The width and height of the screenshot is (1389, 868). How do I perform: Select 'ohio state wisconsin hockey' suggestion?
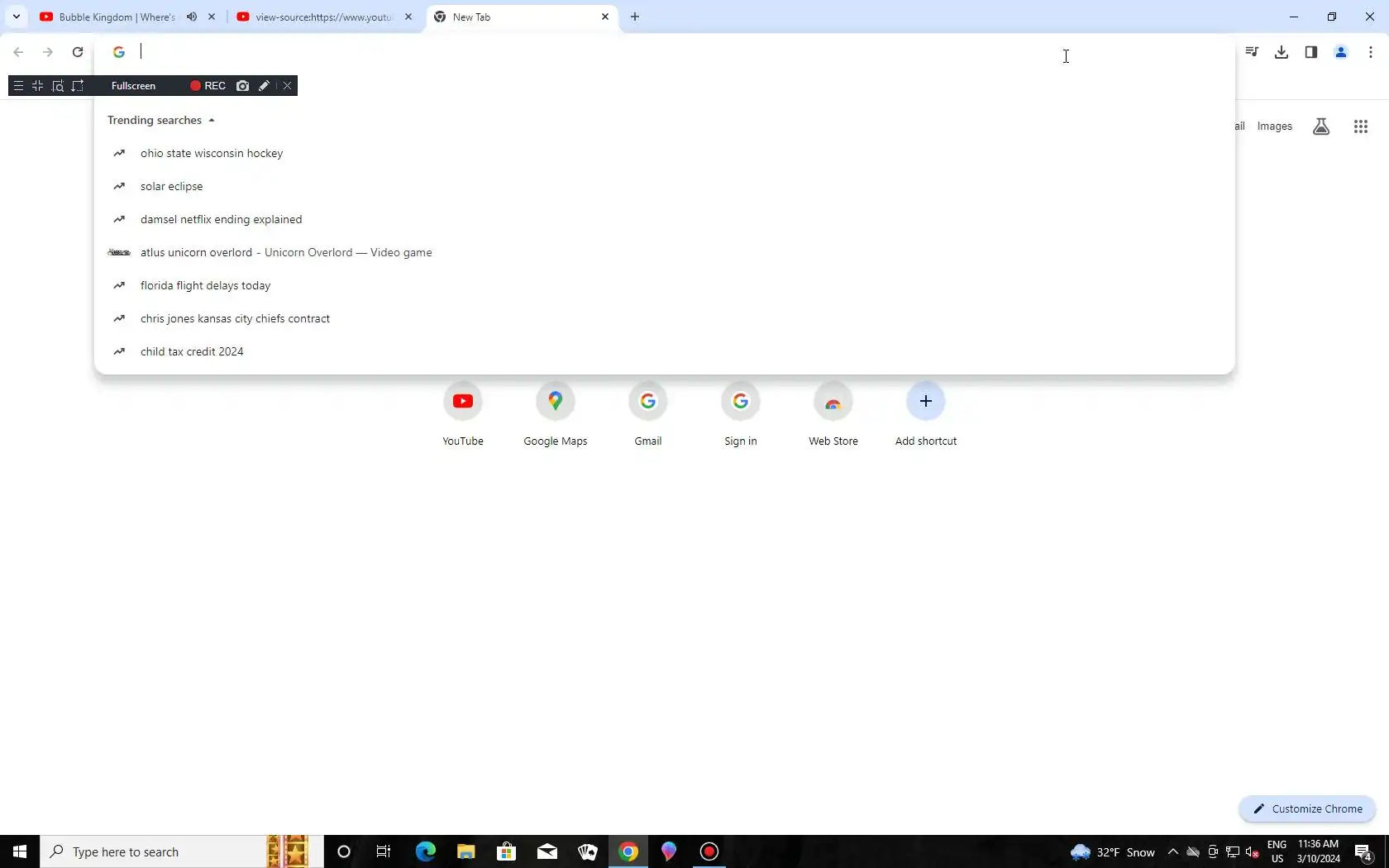click(x=665, y=153)
